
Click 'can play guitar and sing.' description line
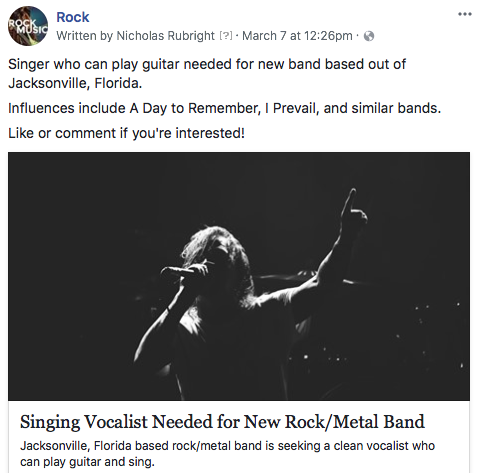pos(87,462)
